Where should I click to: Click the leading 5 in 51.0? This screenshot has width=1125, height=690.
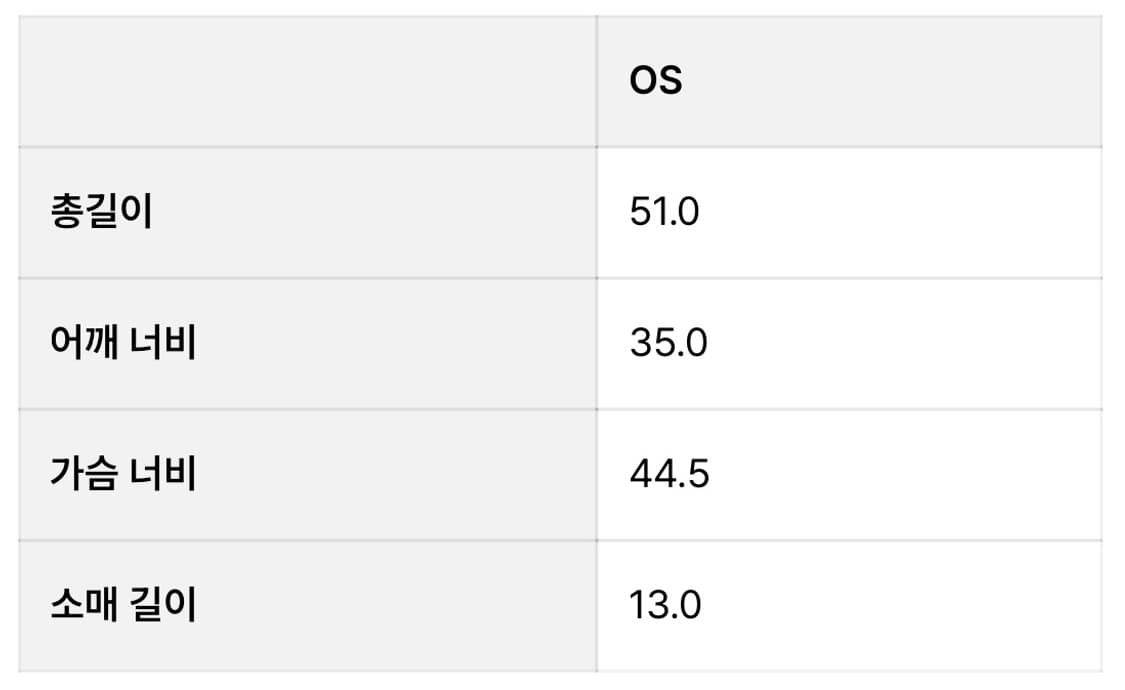(x=640, y=213)
